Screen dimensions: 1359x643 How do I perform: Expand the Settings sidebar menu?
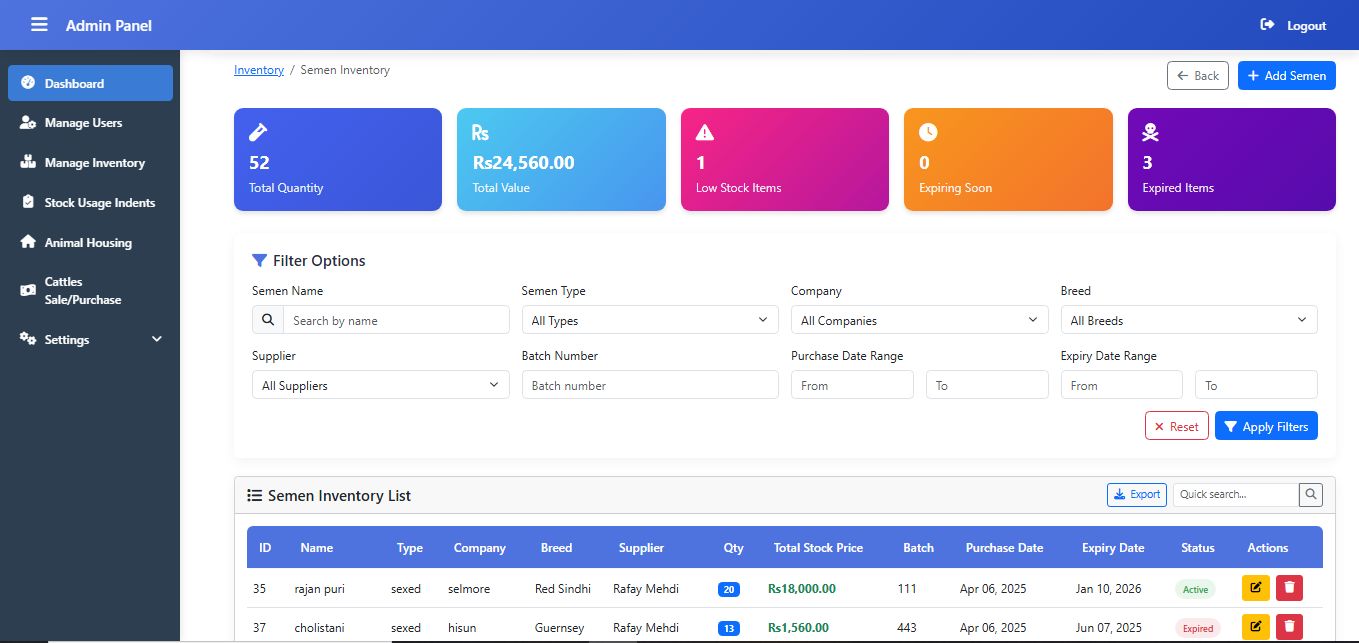90,340
